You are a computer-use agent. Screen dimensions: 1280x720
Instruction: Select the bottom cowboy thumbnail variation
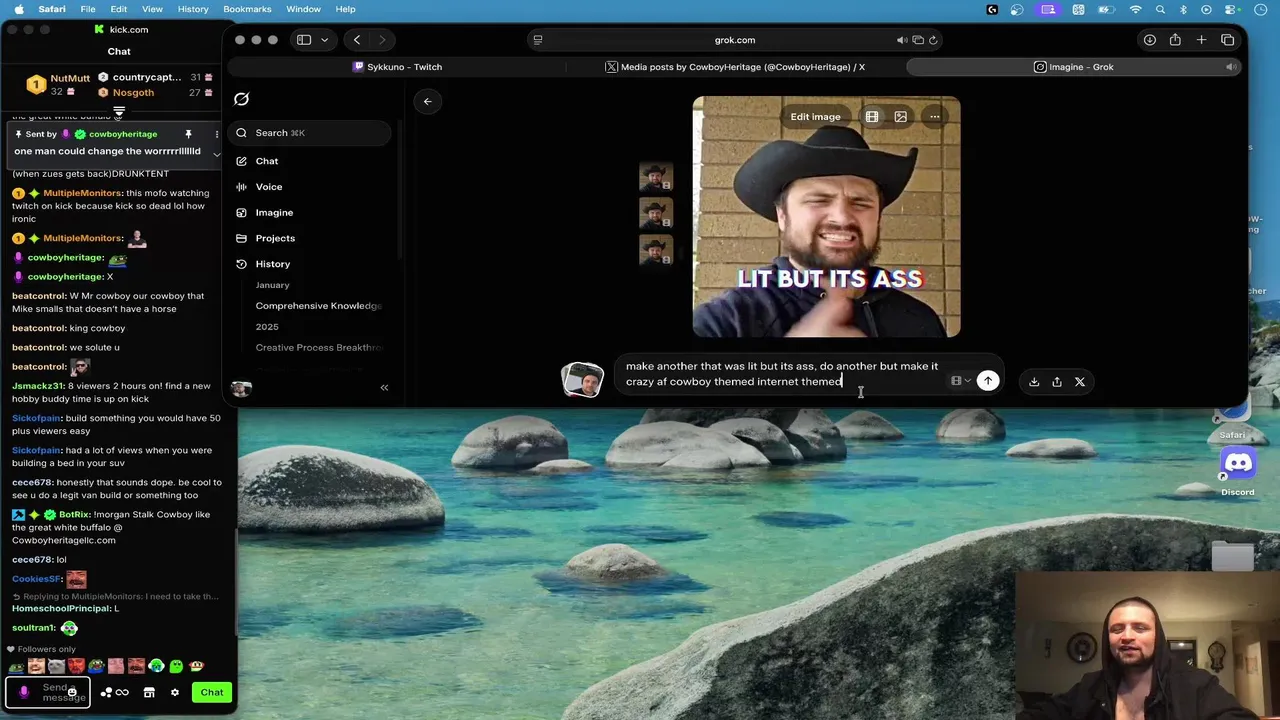pyautogui.click(x=656, y=249)
